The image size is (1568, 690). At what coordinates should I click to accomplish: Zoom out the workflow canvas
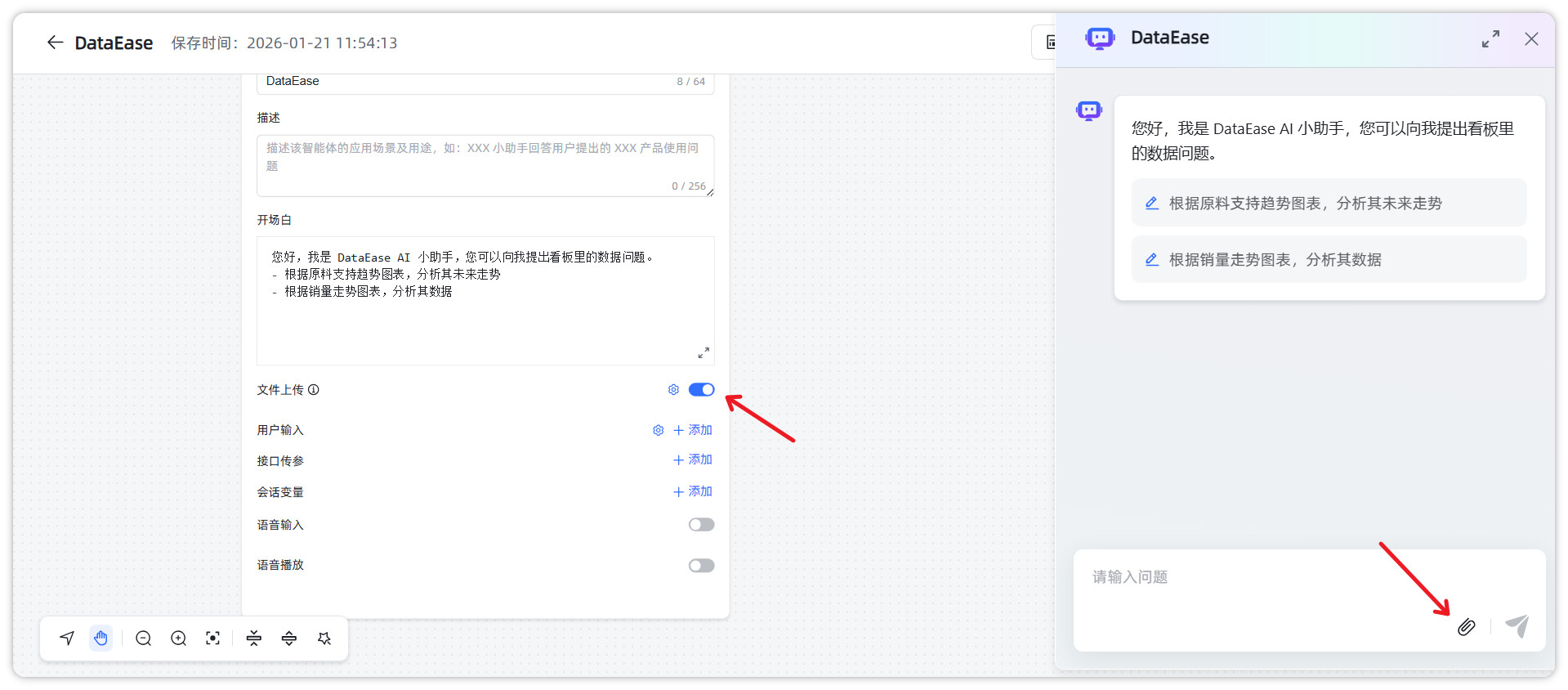pos(143,638)
